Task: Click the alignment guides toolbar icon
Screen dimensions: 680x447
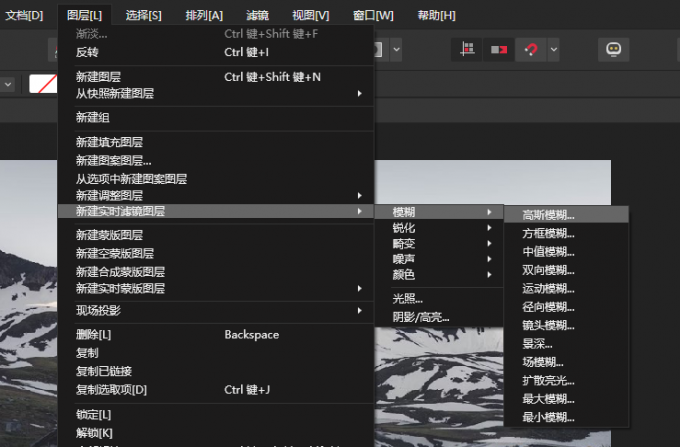Action: [467, 49]
